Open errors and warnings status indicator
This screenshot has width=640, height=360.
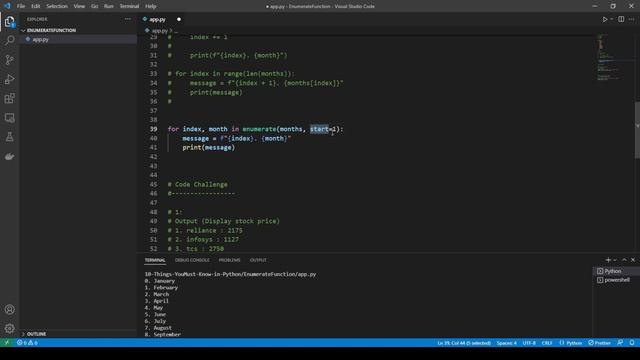point(27,343)
